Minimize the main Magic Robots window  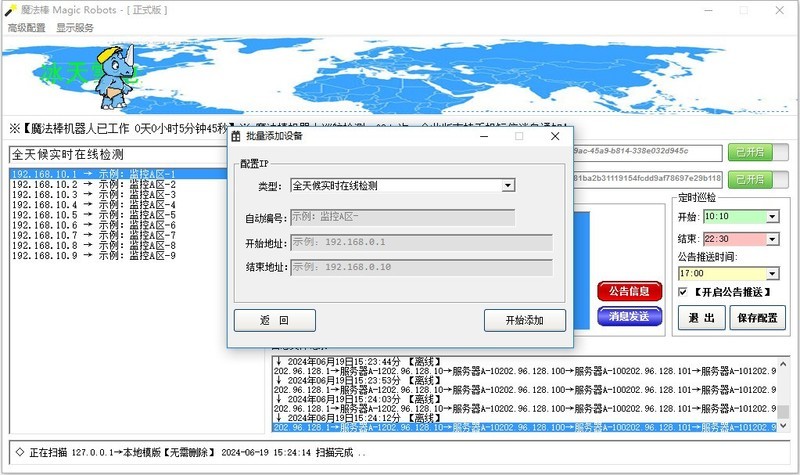tap(708, 10)
